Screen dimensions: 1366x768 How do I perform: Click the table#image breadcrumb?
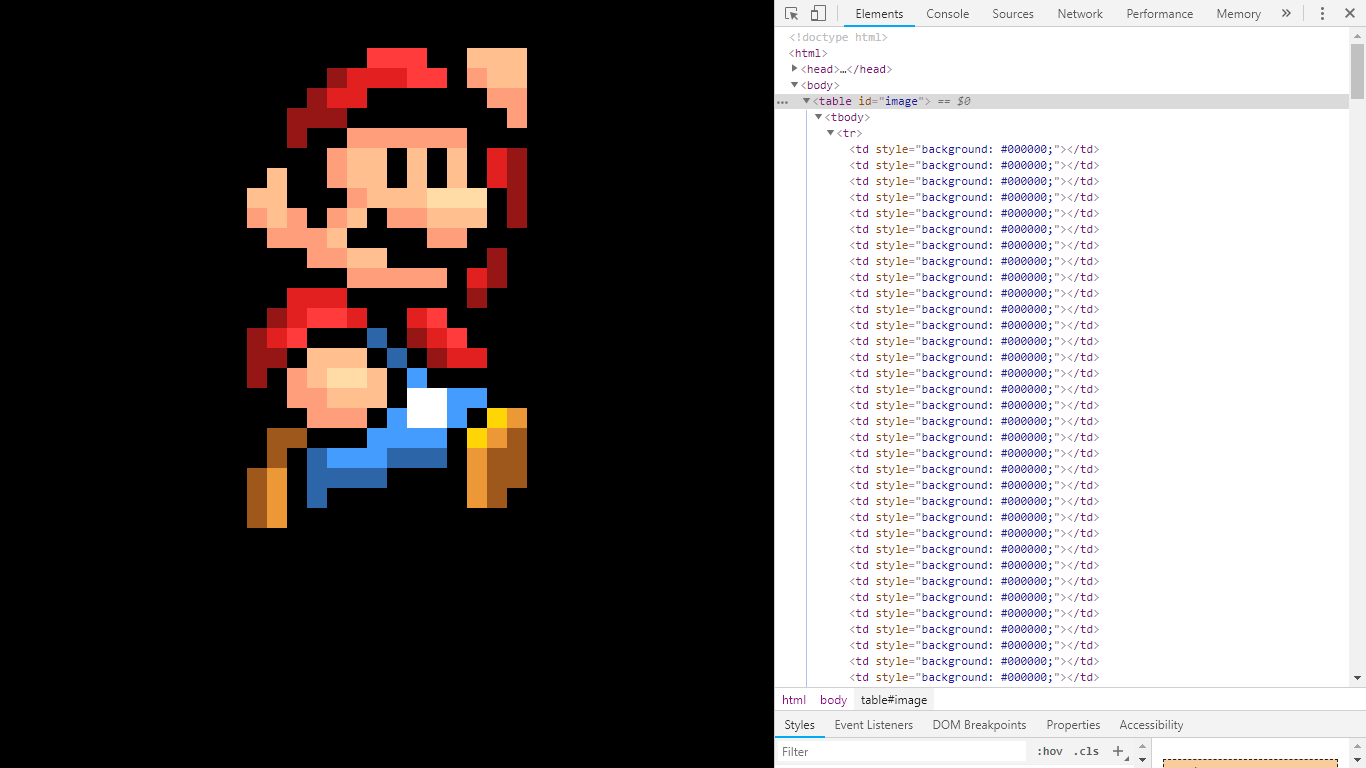(894, 700)
